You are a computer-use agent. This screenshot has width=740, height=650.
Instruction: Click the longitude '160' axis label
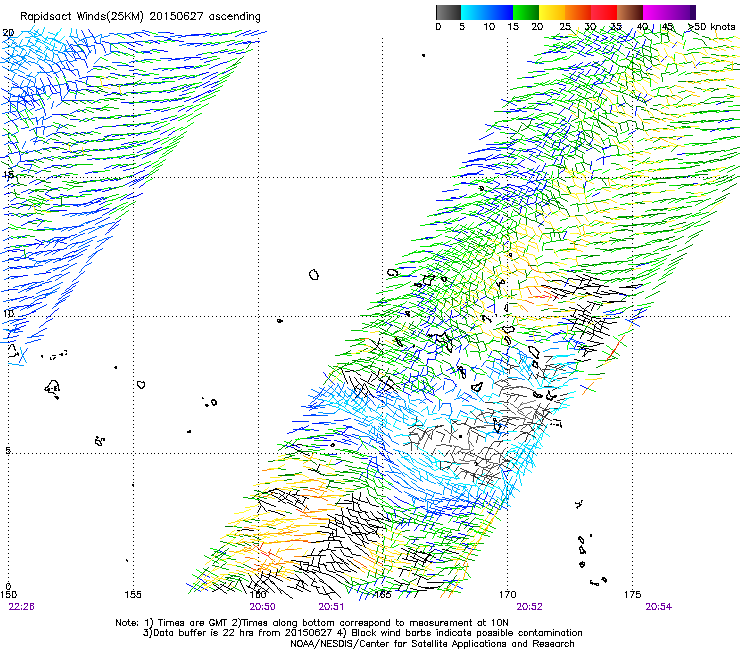click(x=258, y=594)
